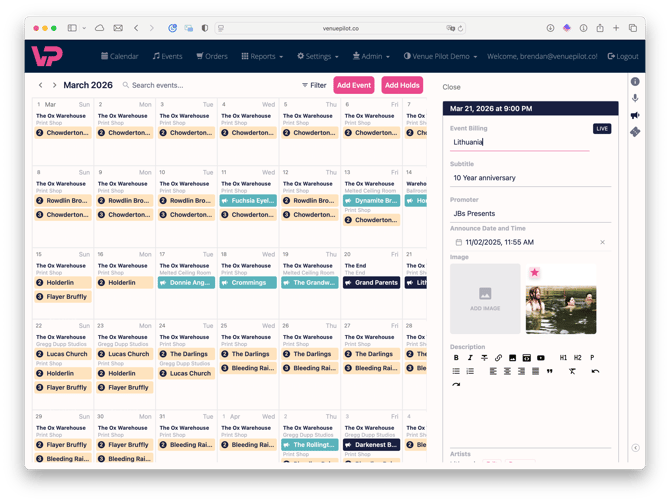Click the bold formatting icon in Description
670x502 pixels.
pyautogui.click(x=456, y=358)
